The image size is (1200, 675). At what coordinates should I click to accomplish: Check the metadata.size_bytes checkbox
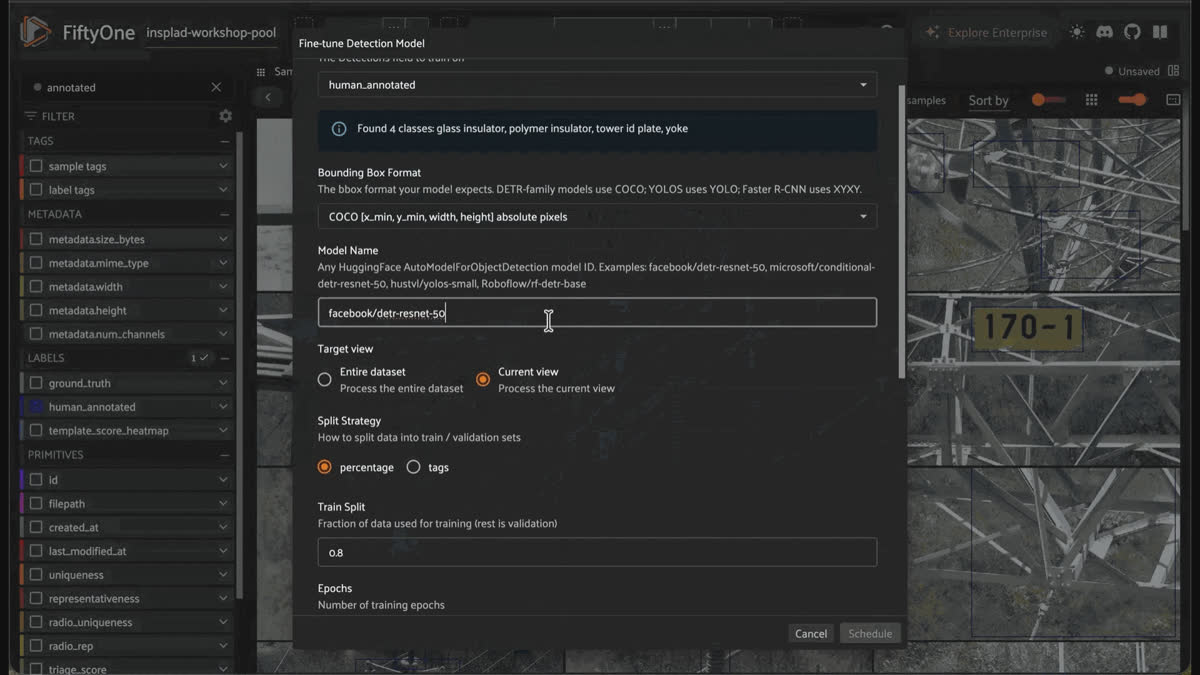(36, 239)
